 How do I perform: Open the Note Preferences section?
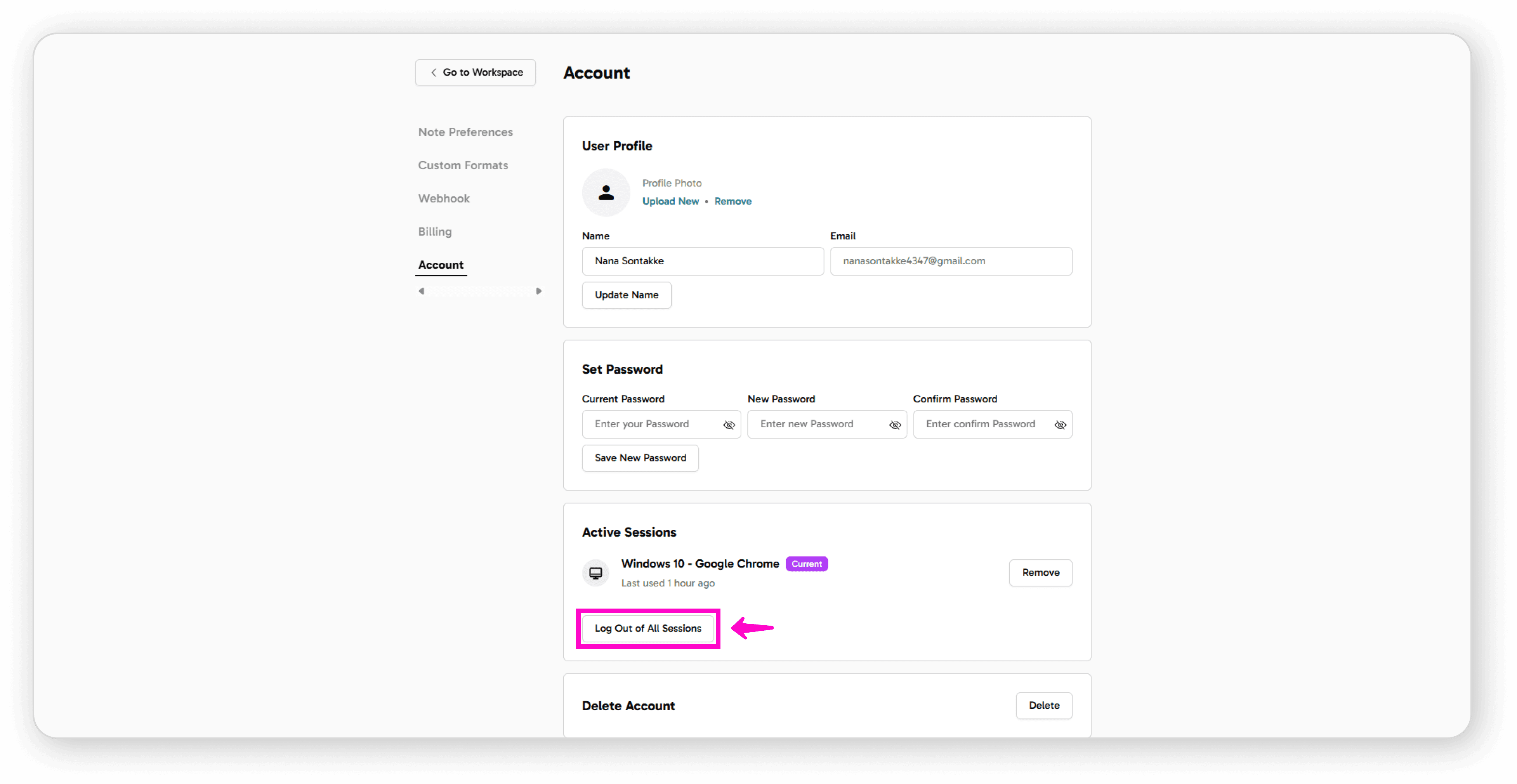(465, 132)
